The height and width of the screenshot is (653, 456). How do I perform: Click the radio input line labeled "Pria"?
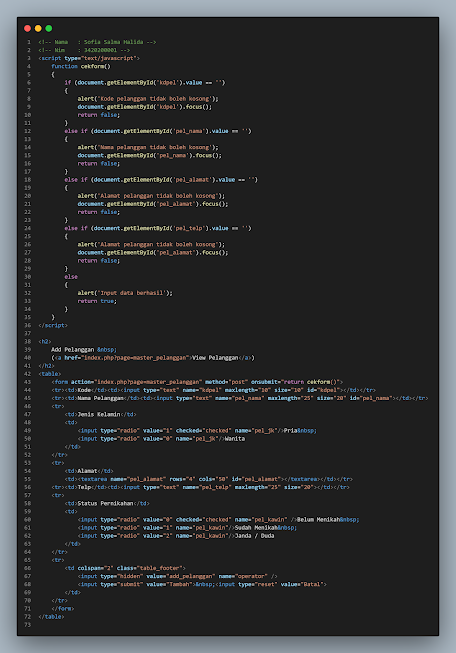tap(197, 431)
